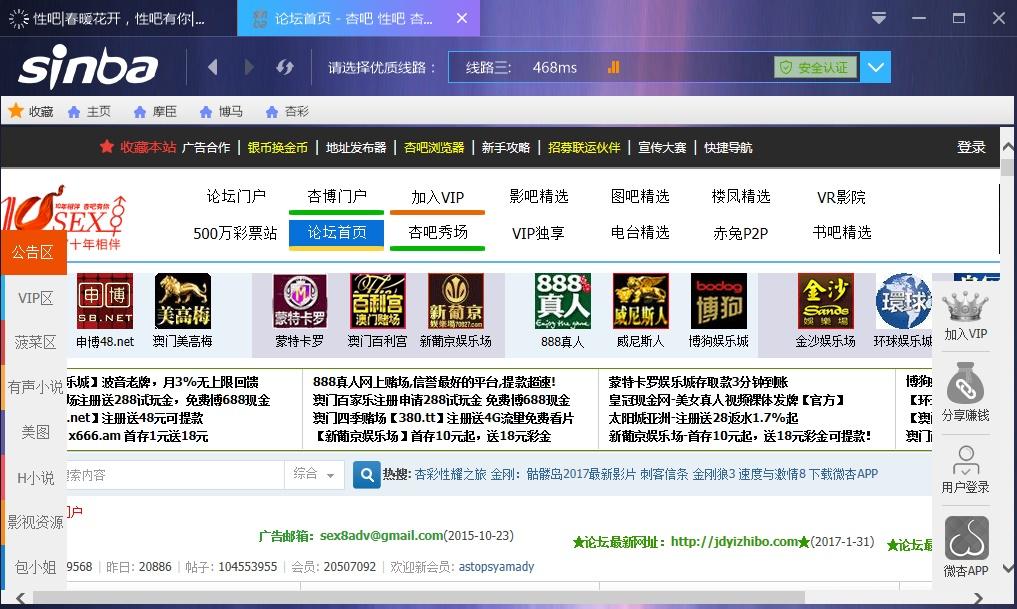This screenshot has width=1017, height=609.
Task: Open the 主页 bookmark
Action: click(x=90, y=112)
